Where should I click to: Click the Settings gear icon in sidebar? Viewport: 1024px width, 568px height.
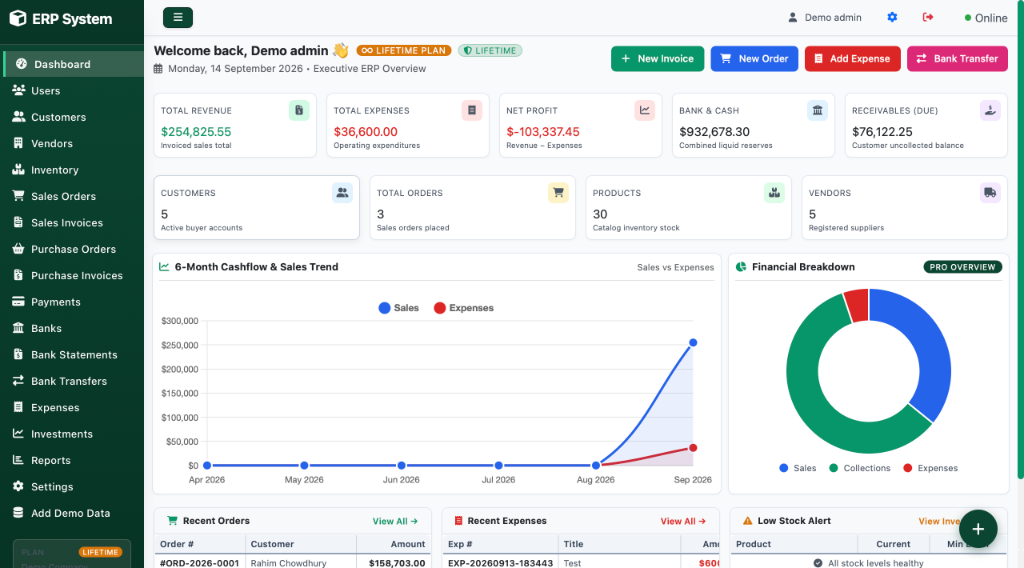tap(18, 486)
